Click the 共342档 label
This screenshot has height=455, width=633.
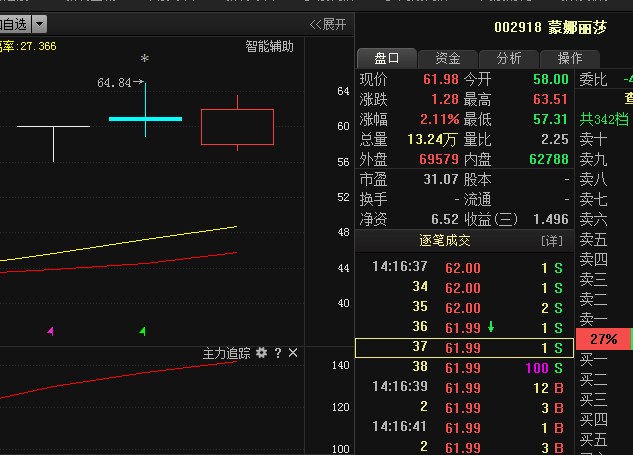604,120
